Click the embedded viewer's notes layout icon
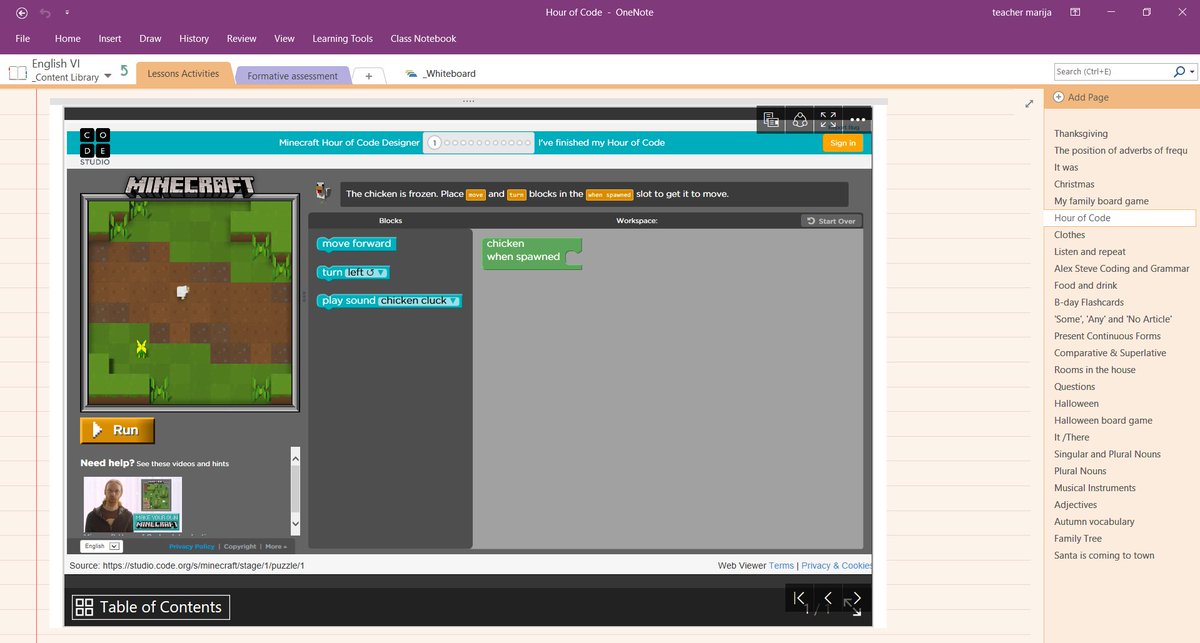This screenshot has height=643, width=1200. pos(771,120)
